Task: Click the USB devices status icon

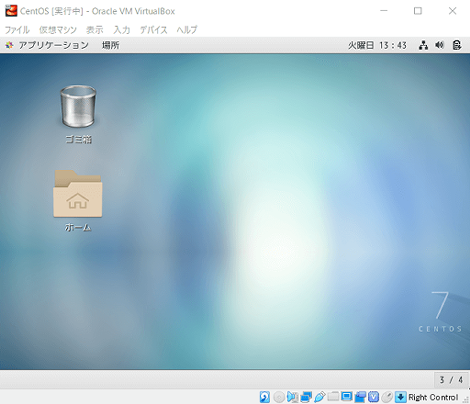Action: coord(319,397)
